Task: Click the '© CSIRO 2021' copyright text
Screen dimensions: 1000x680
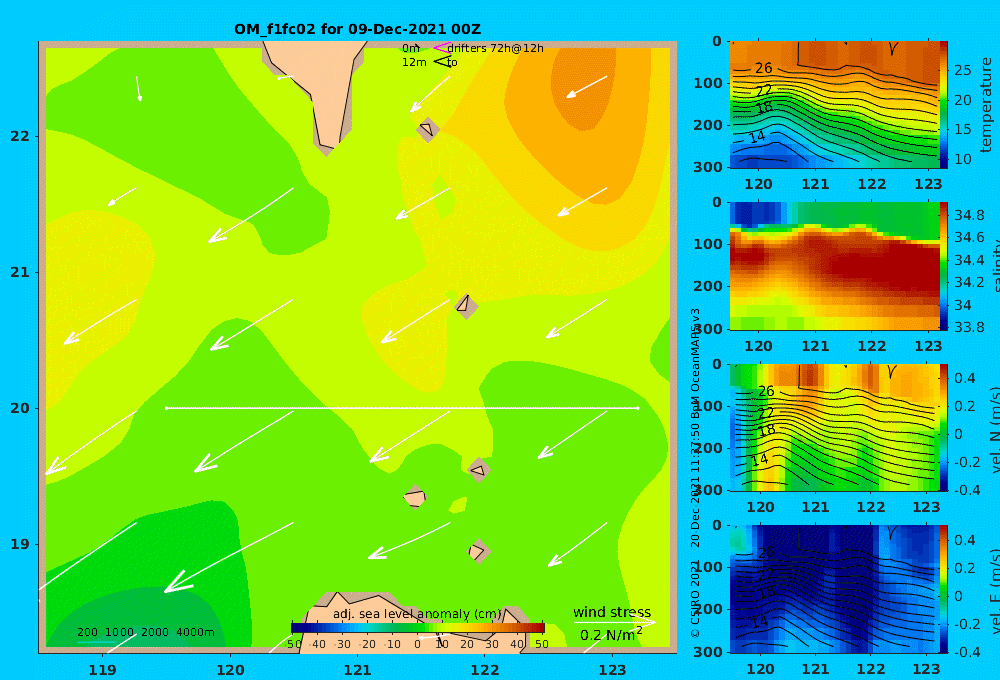Action: click(x=695, y=598)
